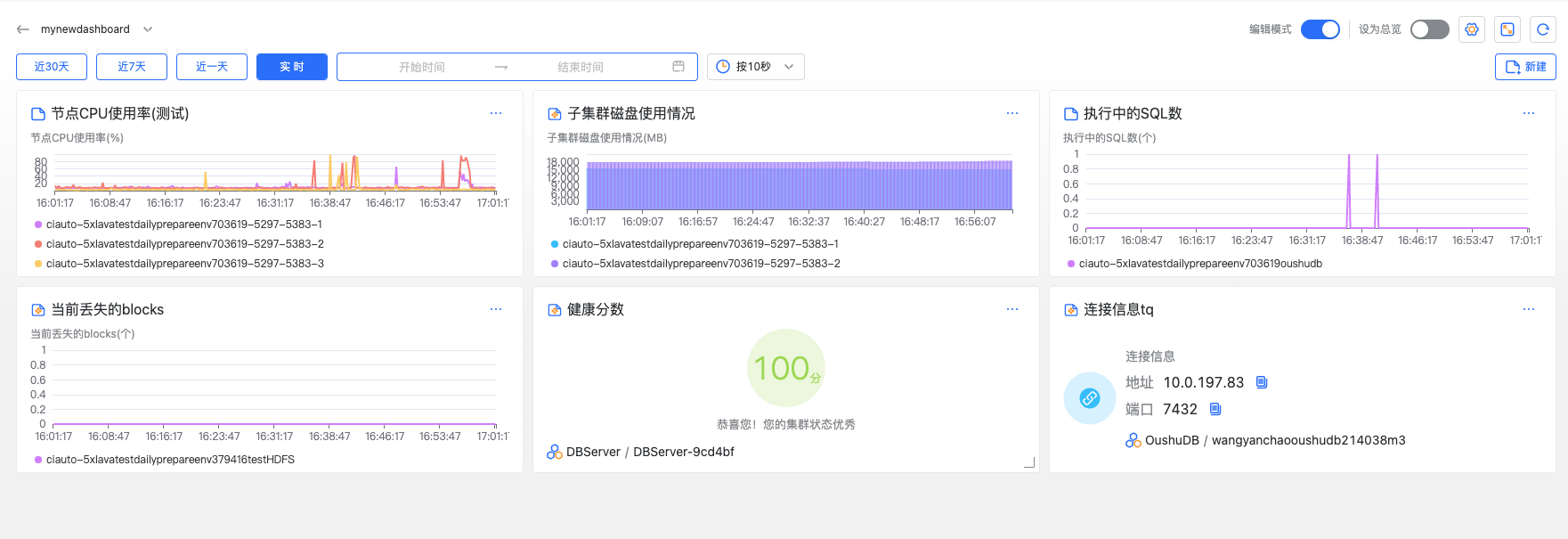Click the purple oushudb legend dot
The width and height of the screenshot is (1568, 539).
tap(1071, 264)
